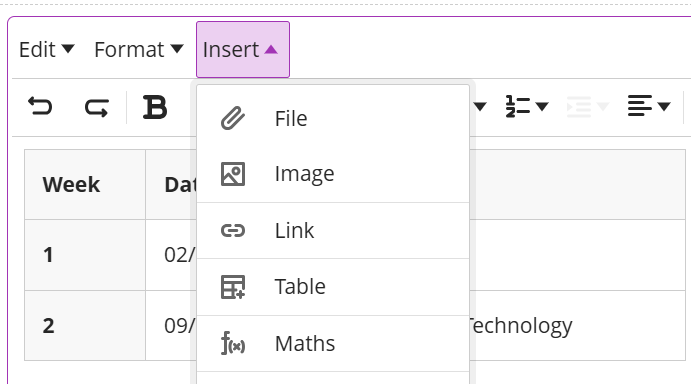Screen dimensions: 691x384
Task: Close the Insert menu
Action: coord(243,49)
